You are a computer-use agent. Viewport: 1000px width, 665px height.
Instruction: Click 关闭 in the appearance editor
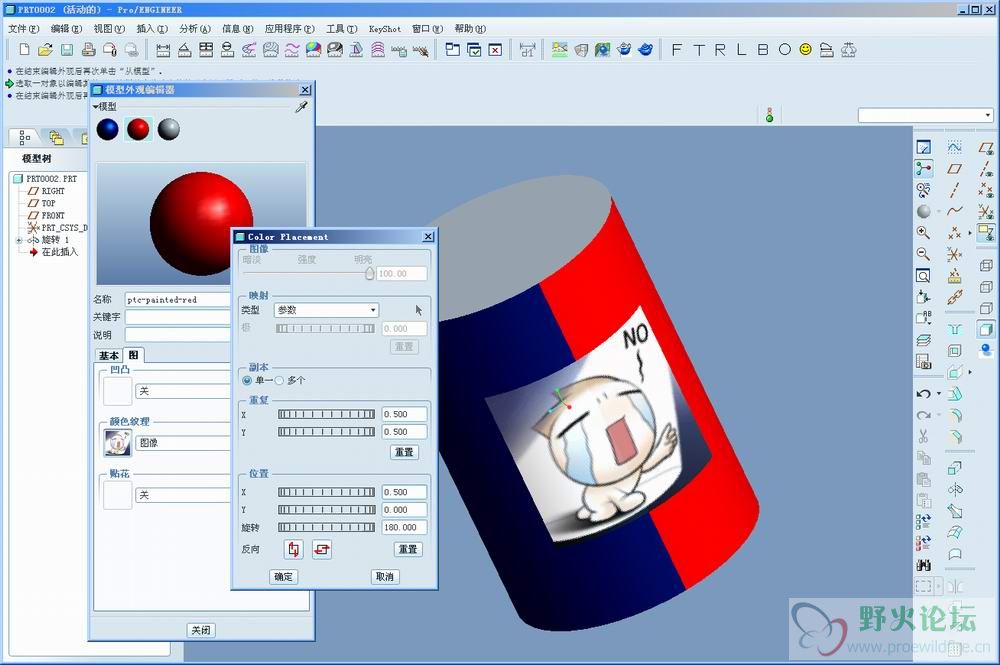click(201, 630)
